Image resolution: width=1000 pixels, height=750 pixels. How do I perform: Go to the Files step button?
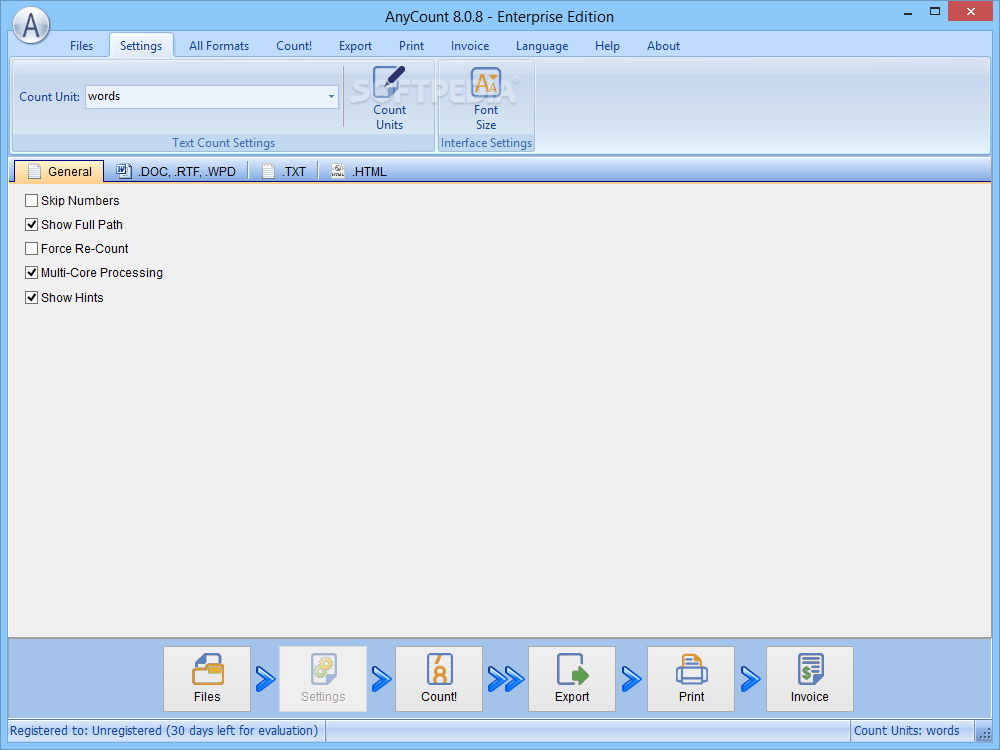click(x=207, y=679)
